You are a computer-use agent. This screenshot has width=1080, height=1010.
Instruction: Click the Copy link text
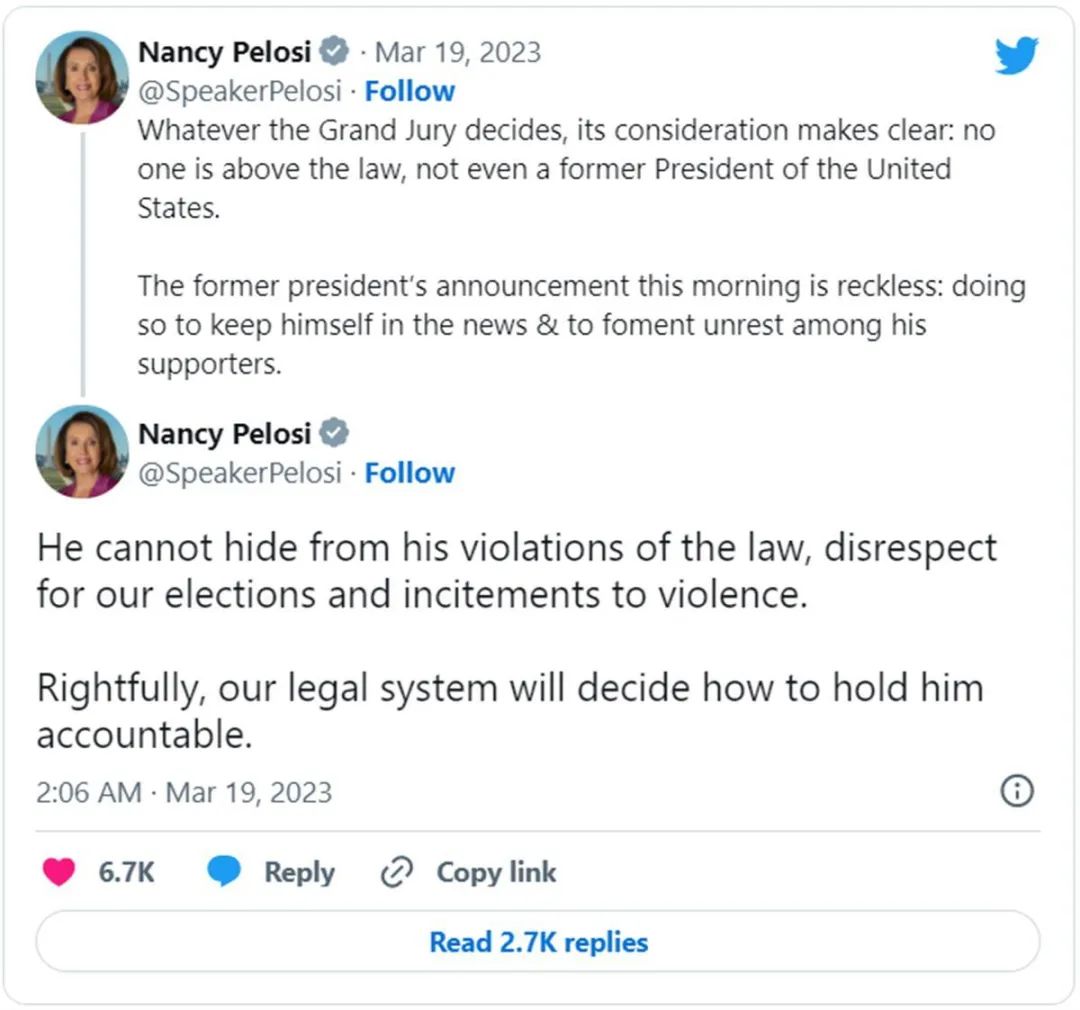(x=496, y=872)
